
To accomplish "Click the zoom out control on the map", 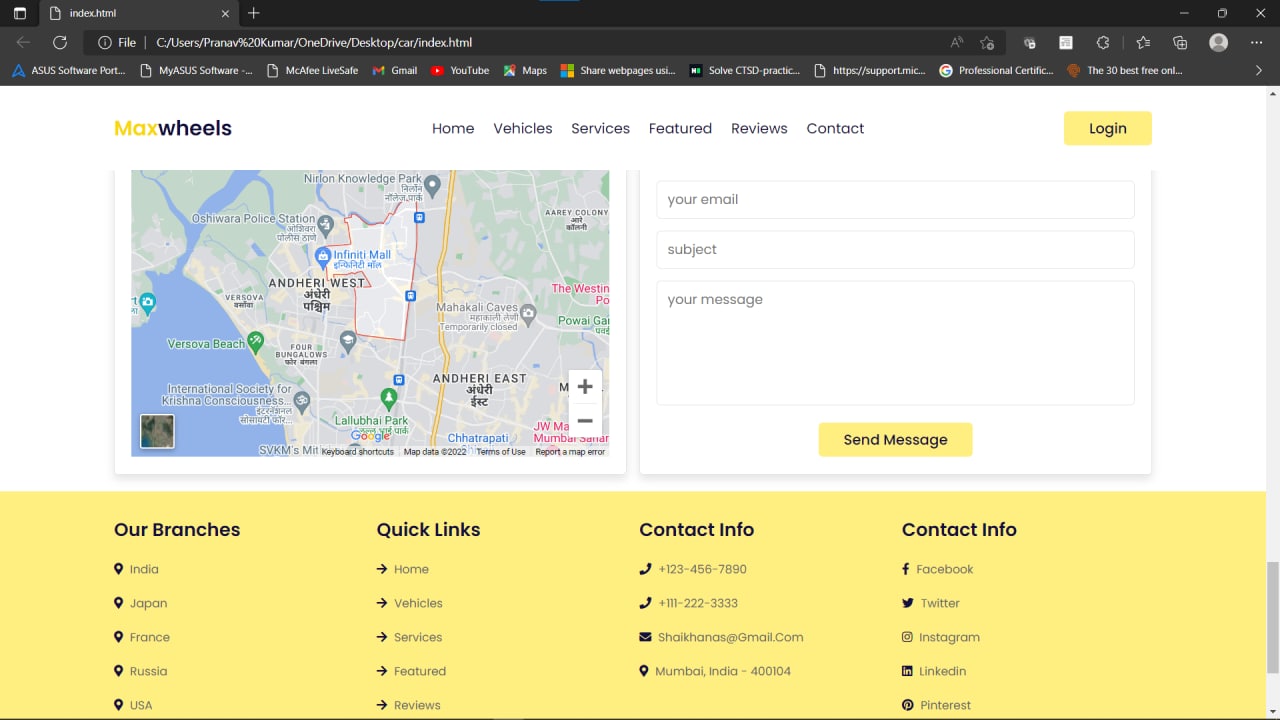I will (x=585, y=421).
